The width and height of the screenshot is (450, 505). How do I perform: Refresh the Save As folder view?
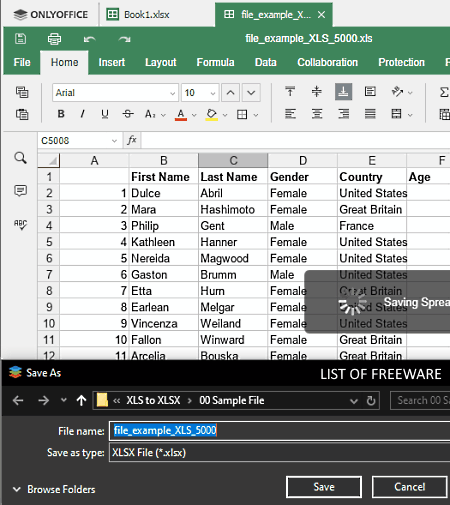(x=371, y=400)
